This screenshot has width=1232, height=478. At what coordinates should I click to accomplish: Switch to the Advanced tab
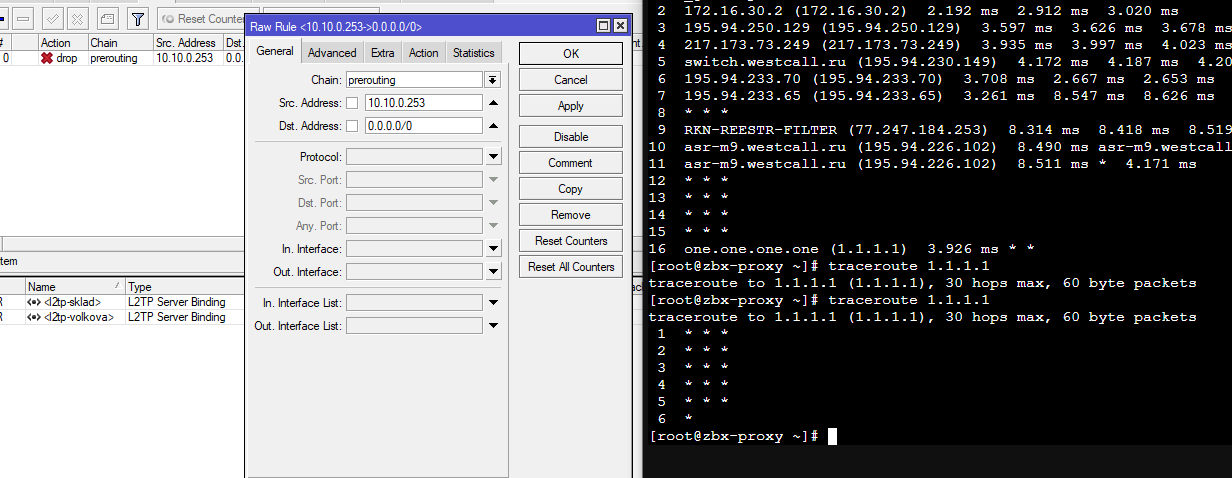pos(332,53)
